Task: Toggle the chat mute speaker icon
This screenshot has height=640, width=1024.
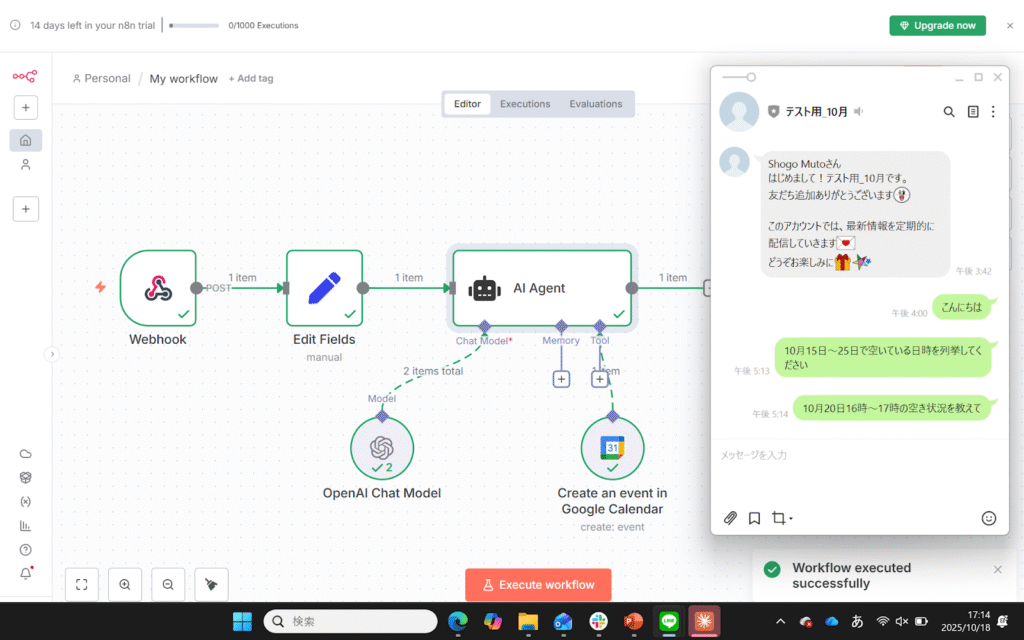Action: pyautogui.click(x=859, y=112)
